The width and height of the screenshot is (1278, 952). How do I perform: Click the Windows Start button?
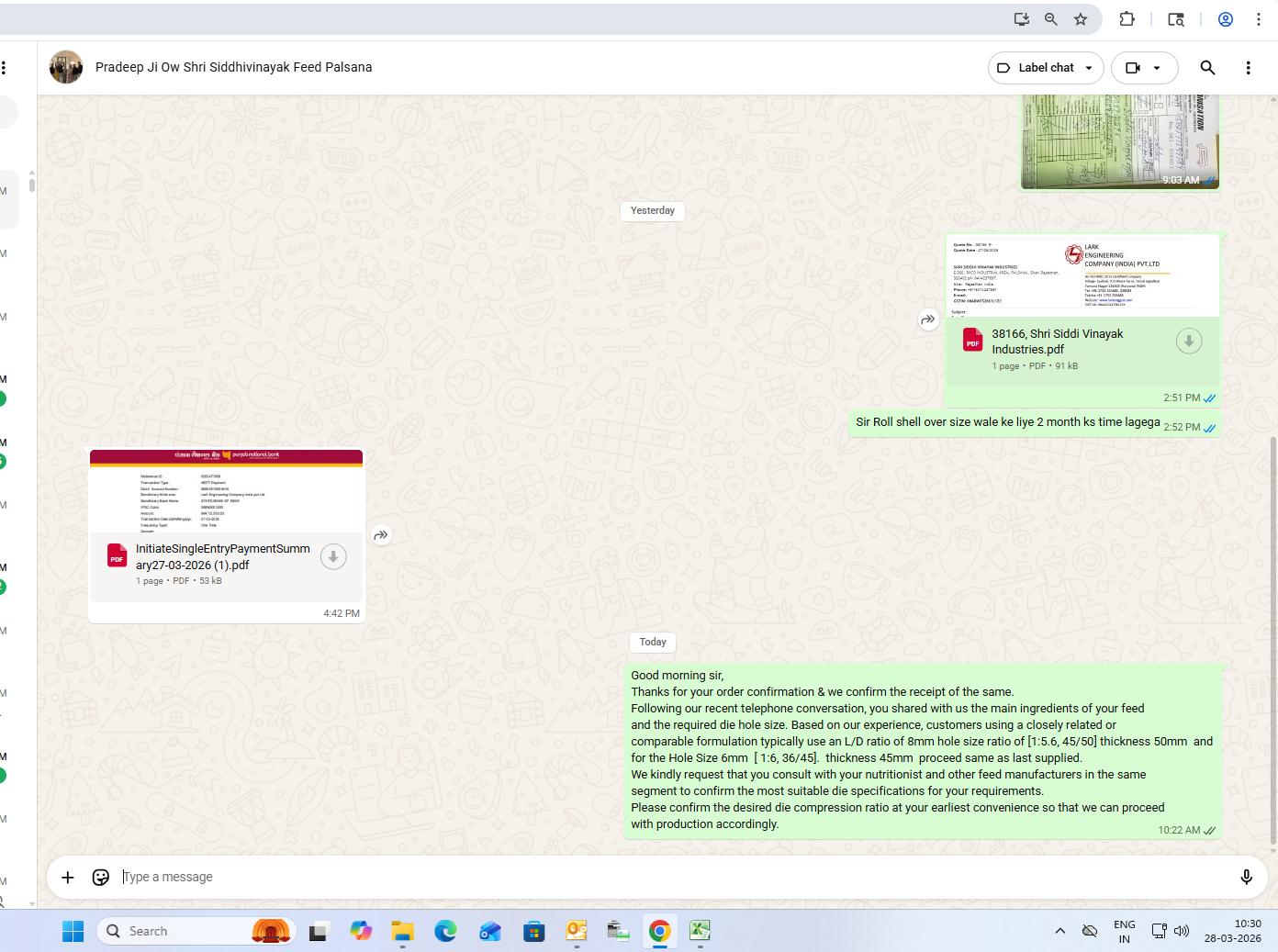tap(73, 931)
